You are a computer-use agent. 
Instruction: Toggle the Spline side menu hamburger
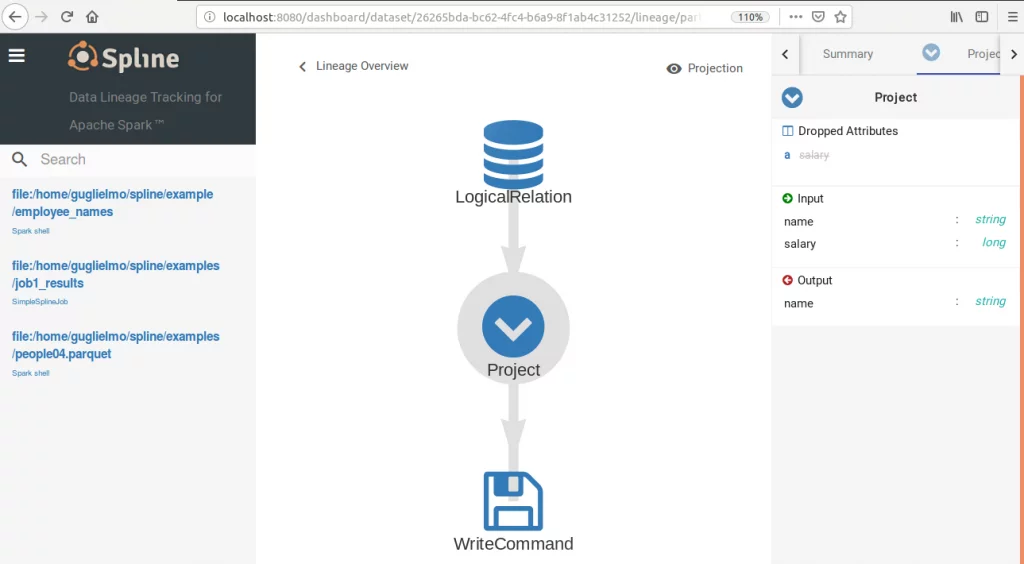[x=17, y=55]
